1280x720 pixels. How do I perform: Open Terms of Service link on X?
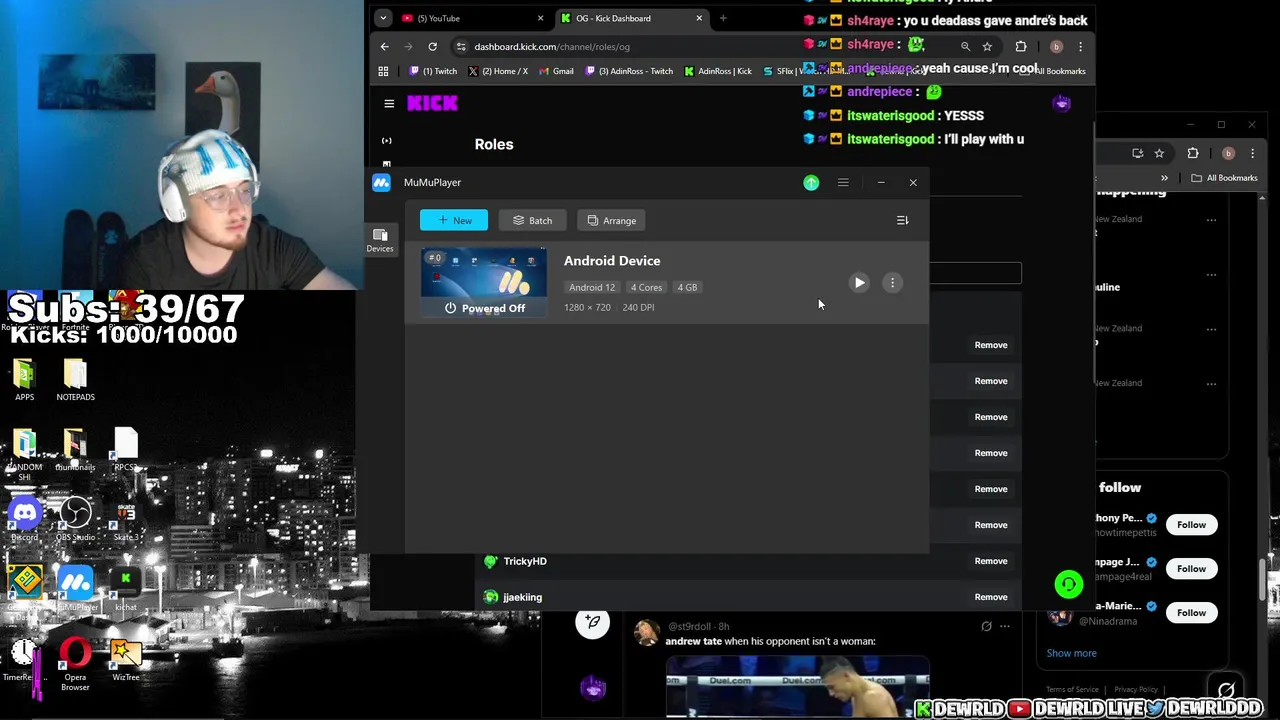click(x=1072, y=689)
